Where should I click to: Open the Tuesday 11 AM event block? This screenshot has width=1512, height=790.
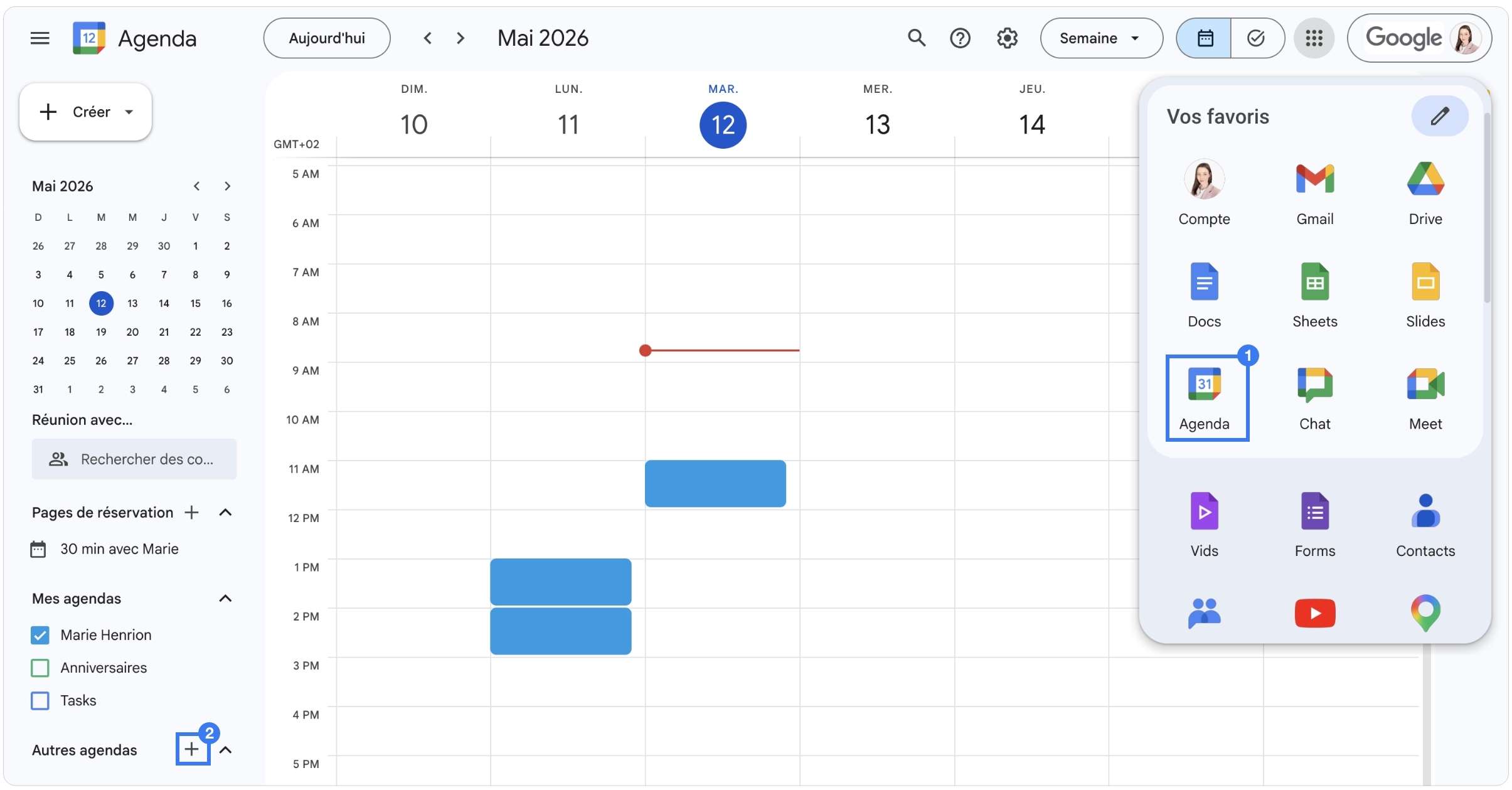coord(715,483)
